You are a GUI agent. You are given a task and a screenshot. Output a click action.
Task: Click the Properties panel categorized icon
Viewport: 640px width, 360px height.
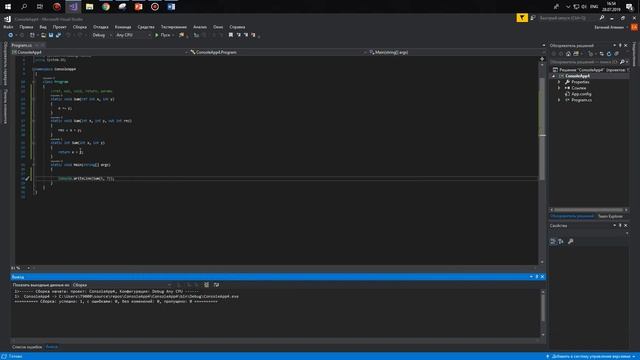(553, 242)
